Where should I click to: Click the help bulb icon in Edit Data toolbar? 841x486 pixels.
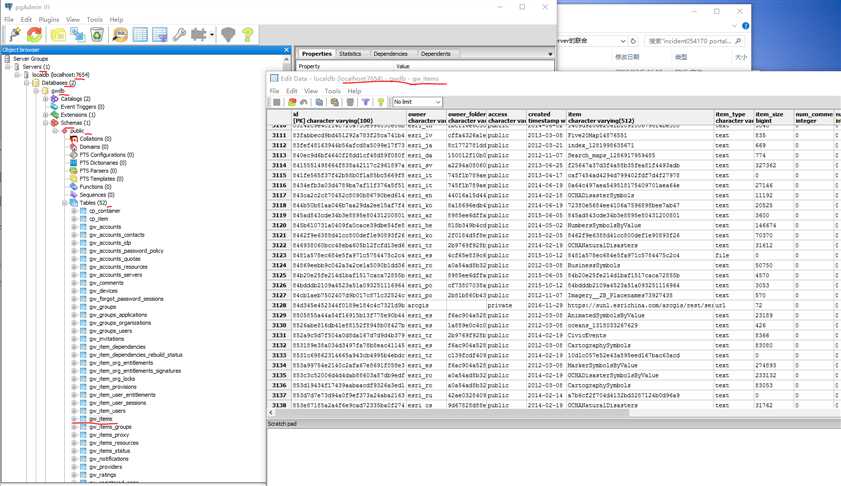[380, 102]
